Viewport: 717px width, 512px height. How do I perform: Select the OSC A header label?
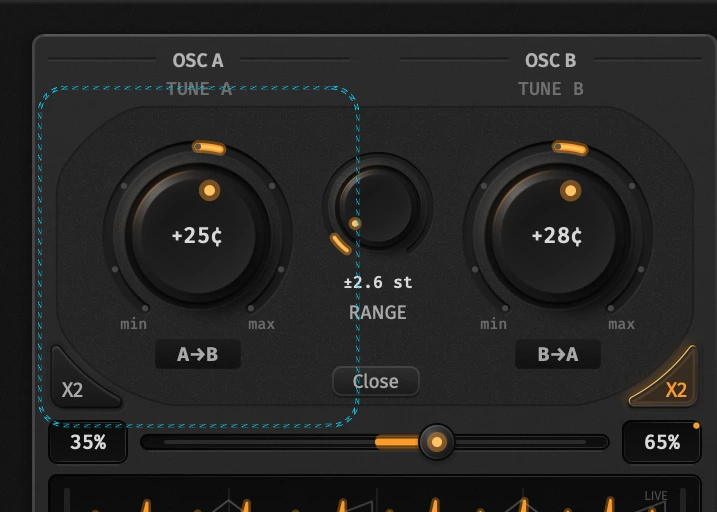click(x=198, y=60)
